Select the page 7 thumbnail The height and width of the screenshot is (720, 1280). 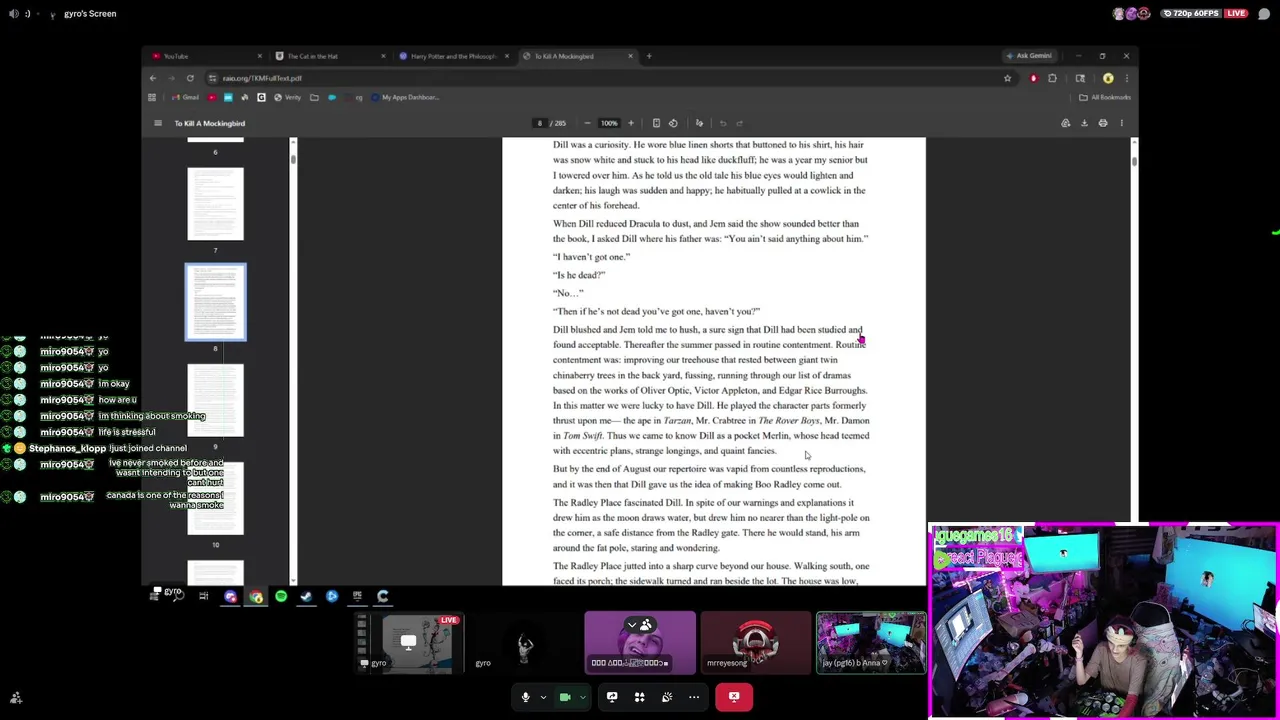coord(215,204)
